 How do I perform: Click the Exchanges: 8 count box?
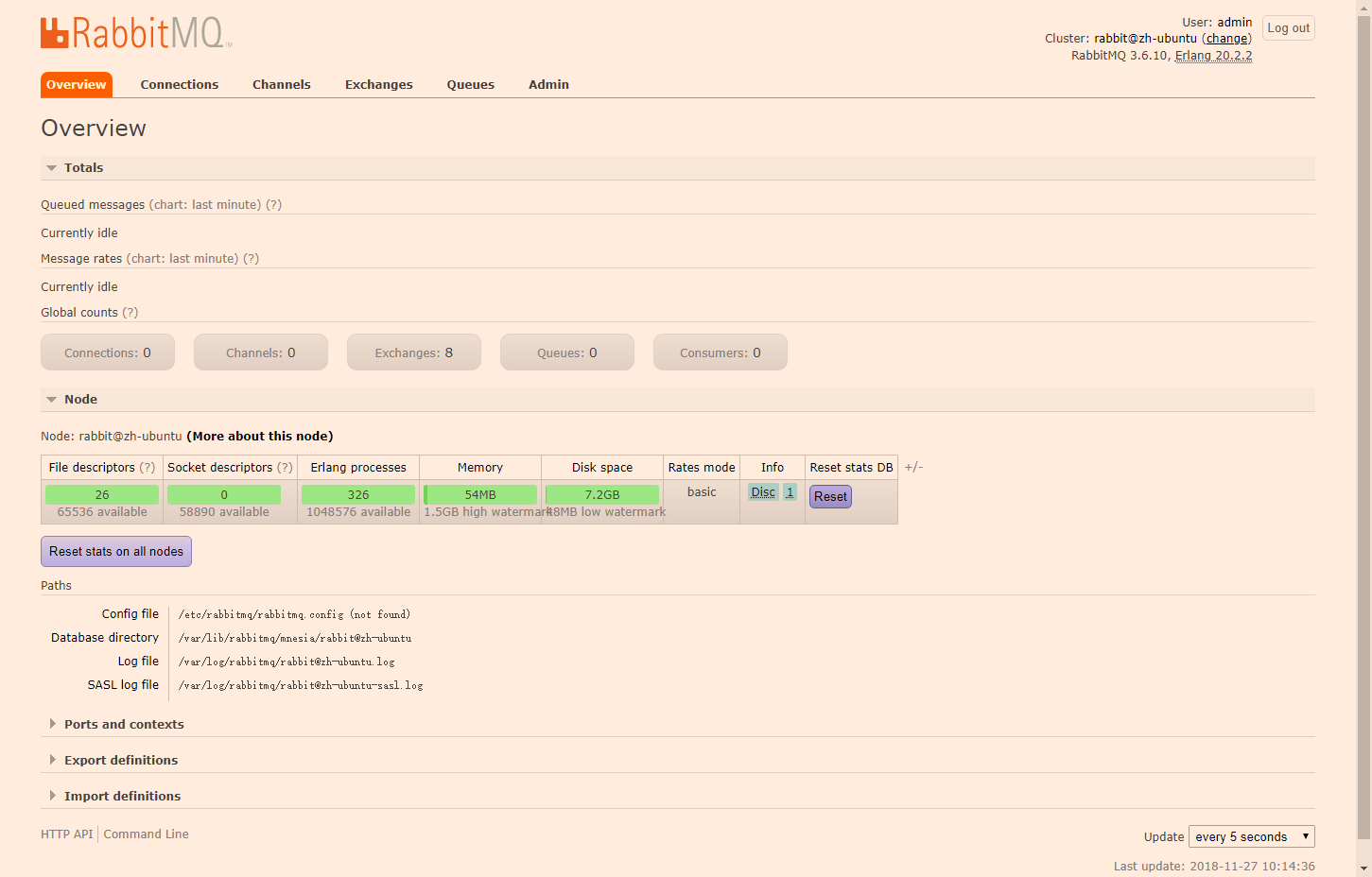414,353
